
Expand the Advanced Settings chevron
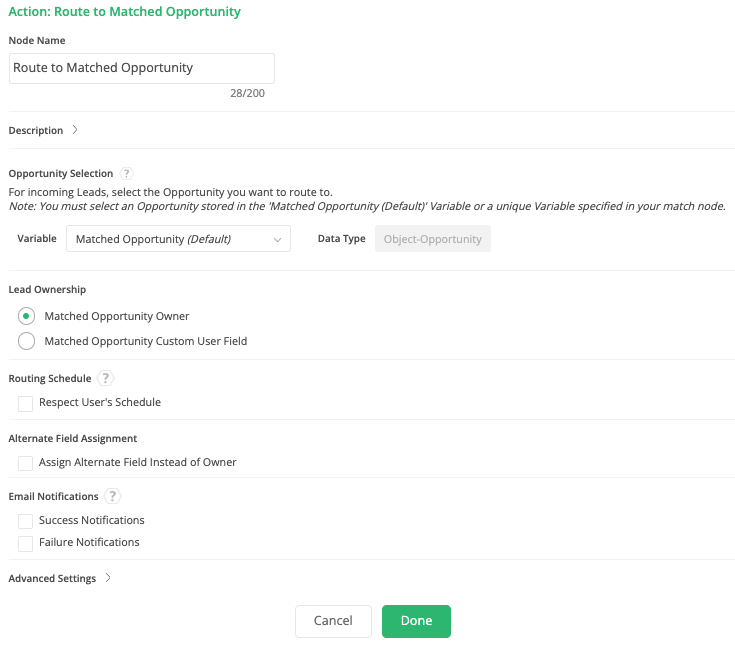coord(108,578)
